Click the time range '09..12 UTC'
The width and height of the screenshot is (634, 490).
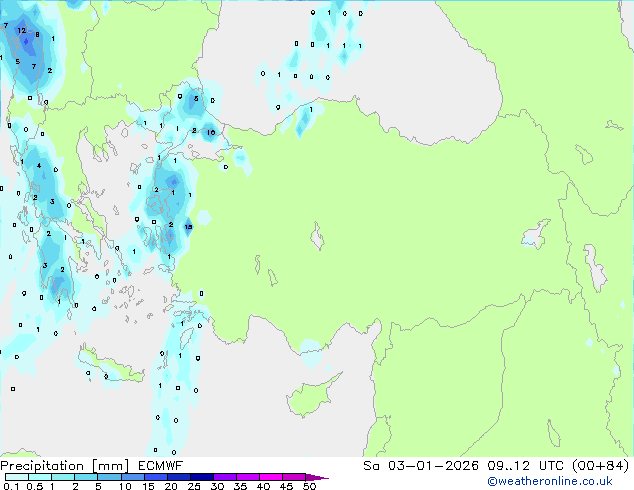(526, 466)
